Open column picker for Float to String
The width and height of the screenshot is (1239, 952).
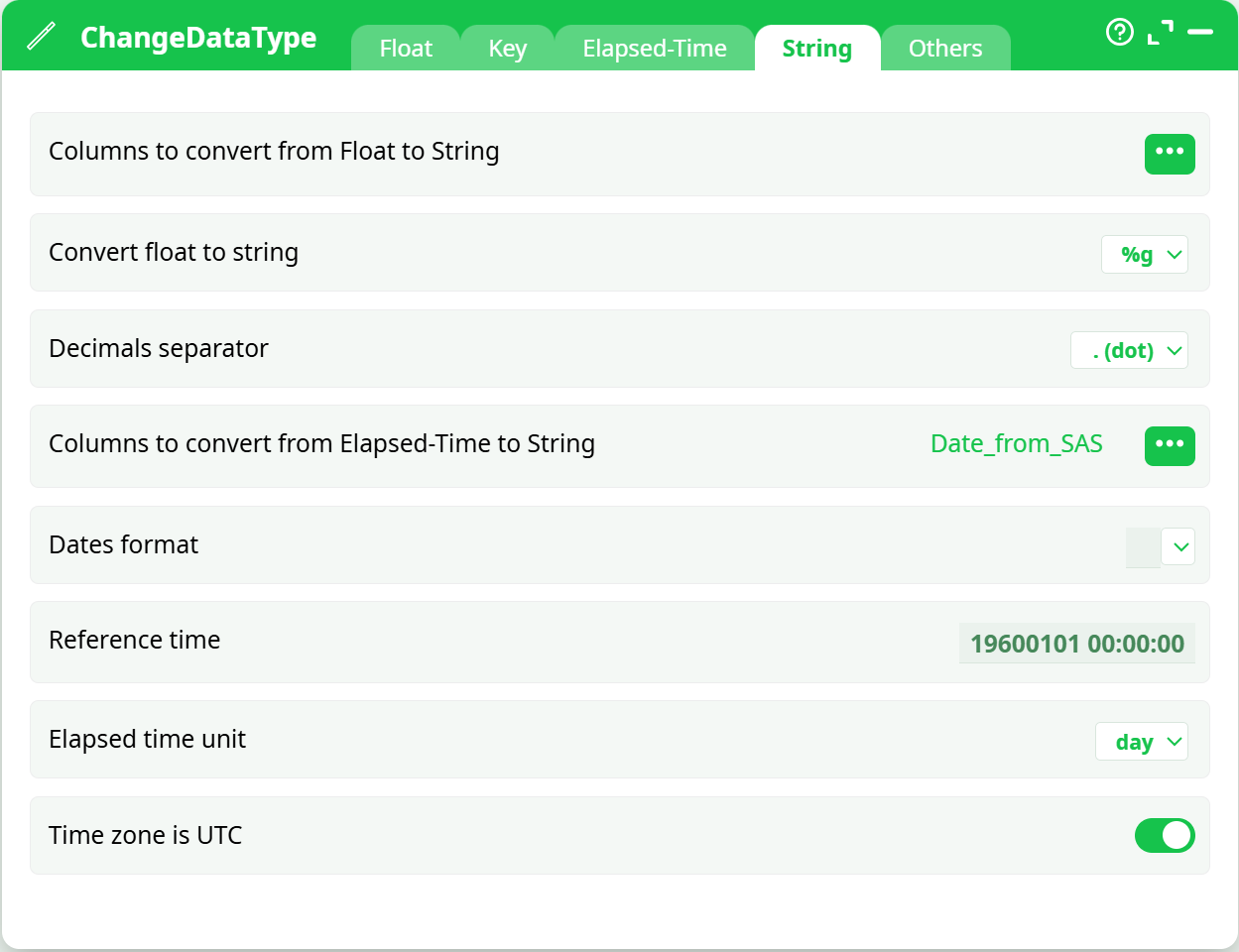coord(1170,154)
